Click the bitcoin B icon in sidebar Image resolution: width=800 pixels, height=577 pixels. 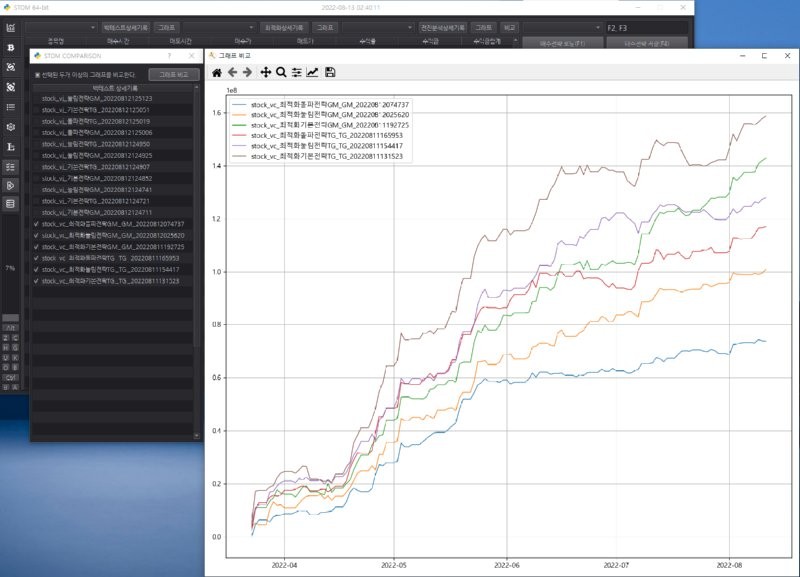(11, 47)
